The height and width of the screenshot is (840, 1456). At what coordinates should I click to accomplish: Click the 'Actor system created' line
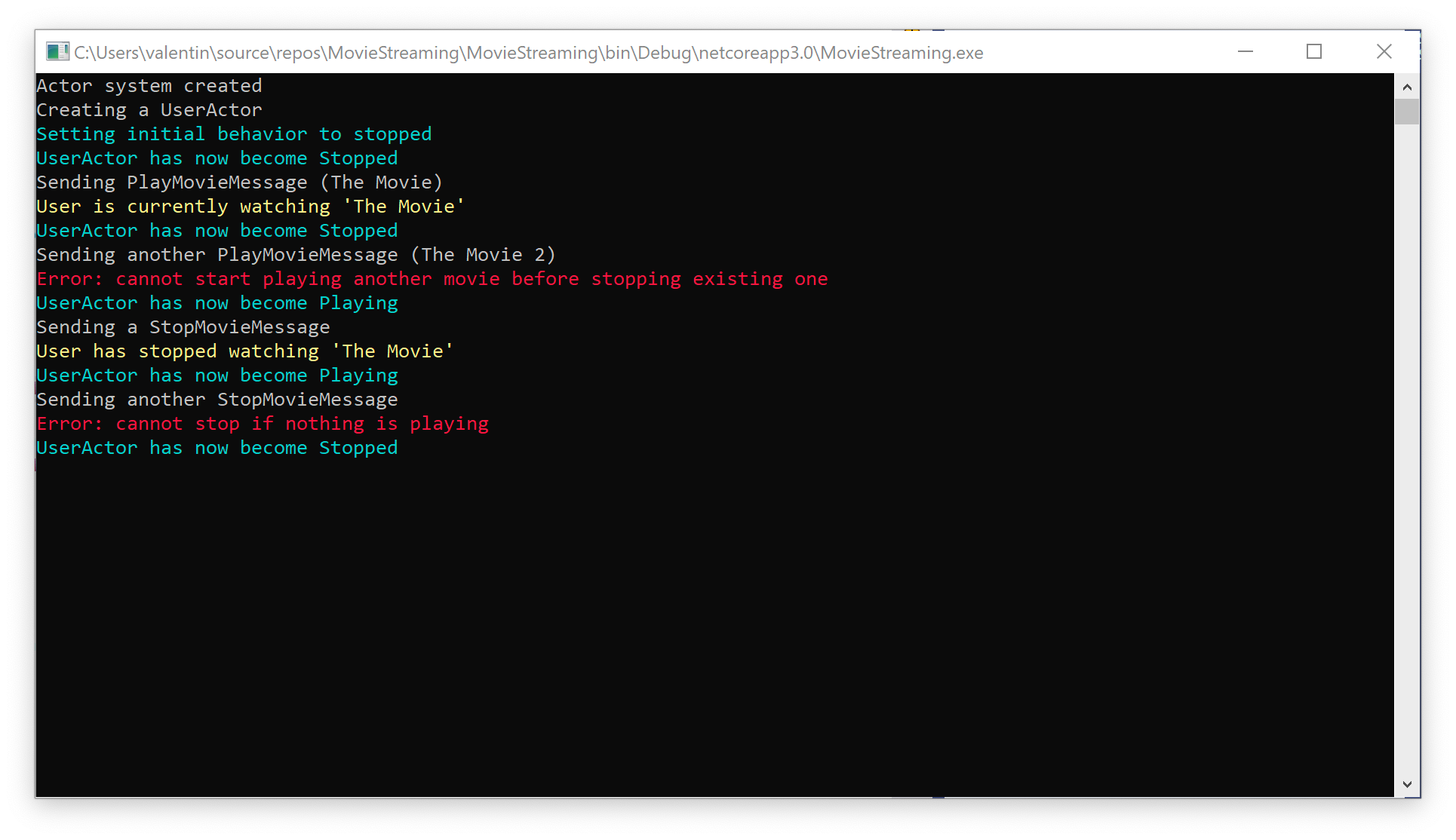pyautogui.click(x=149, y=86)
